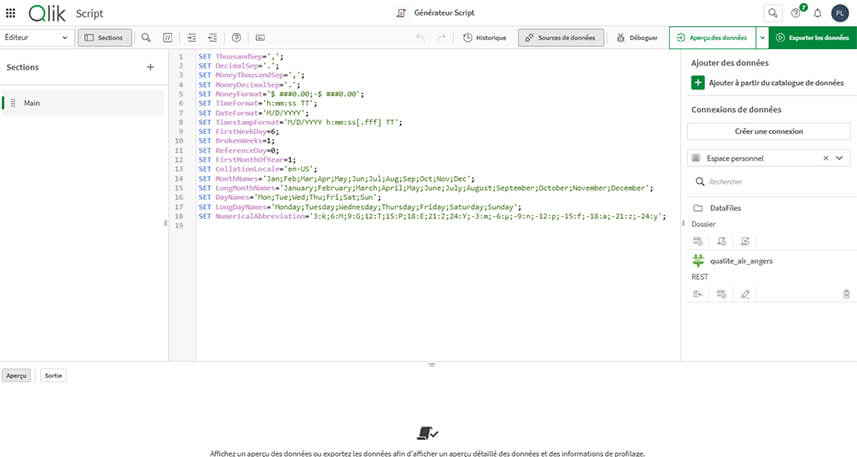Toggle the Sources de données panel
The width and height of the screenshot is (857, 457).
(x=560, y=37)
